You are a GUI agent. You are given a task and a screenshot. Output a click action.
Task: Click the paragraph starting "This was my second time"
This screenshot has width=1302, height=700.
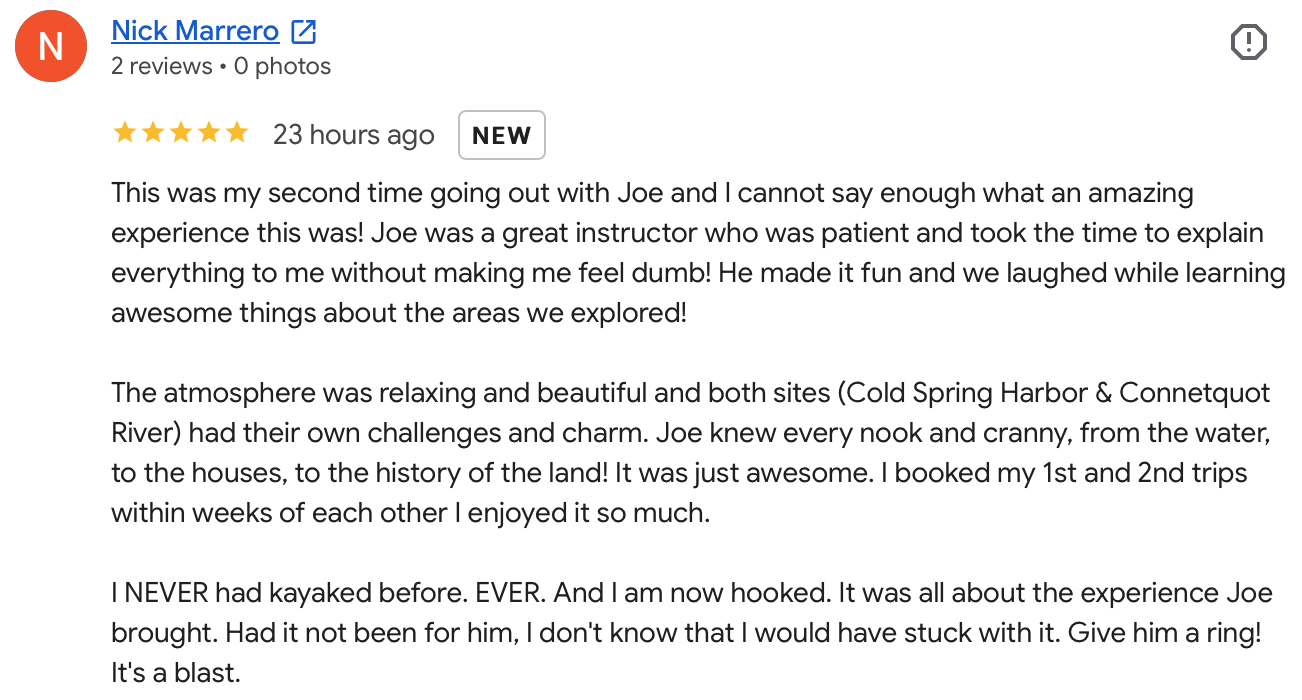coord(698,253)
